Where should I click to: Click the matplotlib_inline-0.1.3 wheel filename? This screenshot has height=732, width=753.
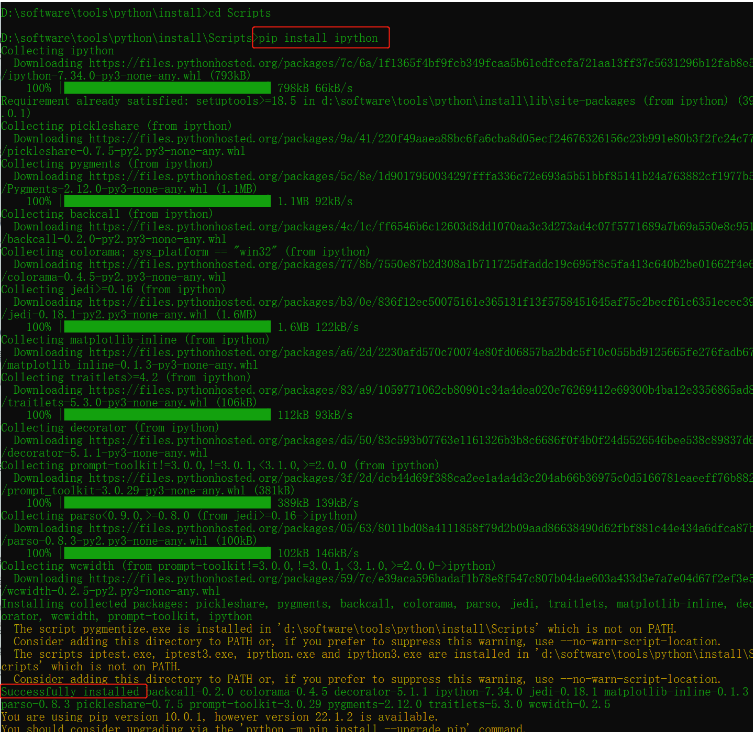[130, 365]
